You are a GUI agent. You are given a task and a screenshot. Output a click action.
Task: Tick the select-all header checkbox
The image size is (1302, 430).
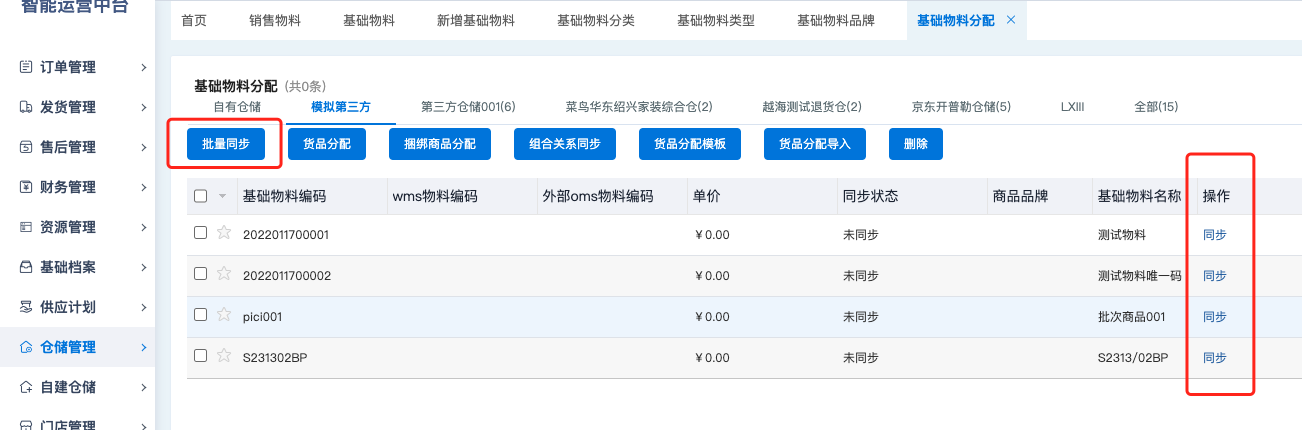(x=200, y=196)
